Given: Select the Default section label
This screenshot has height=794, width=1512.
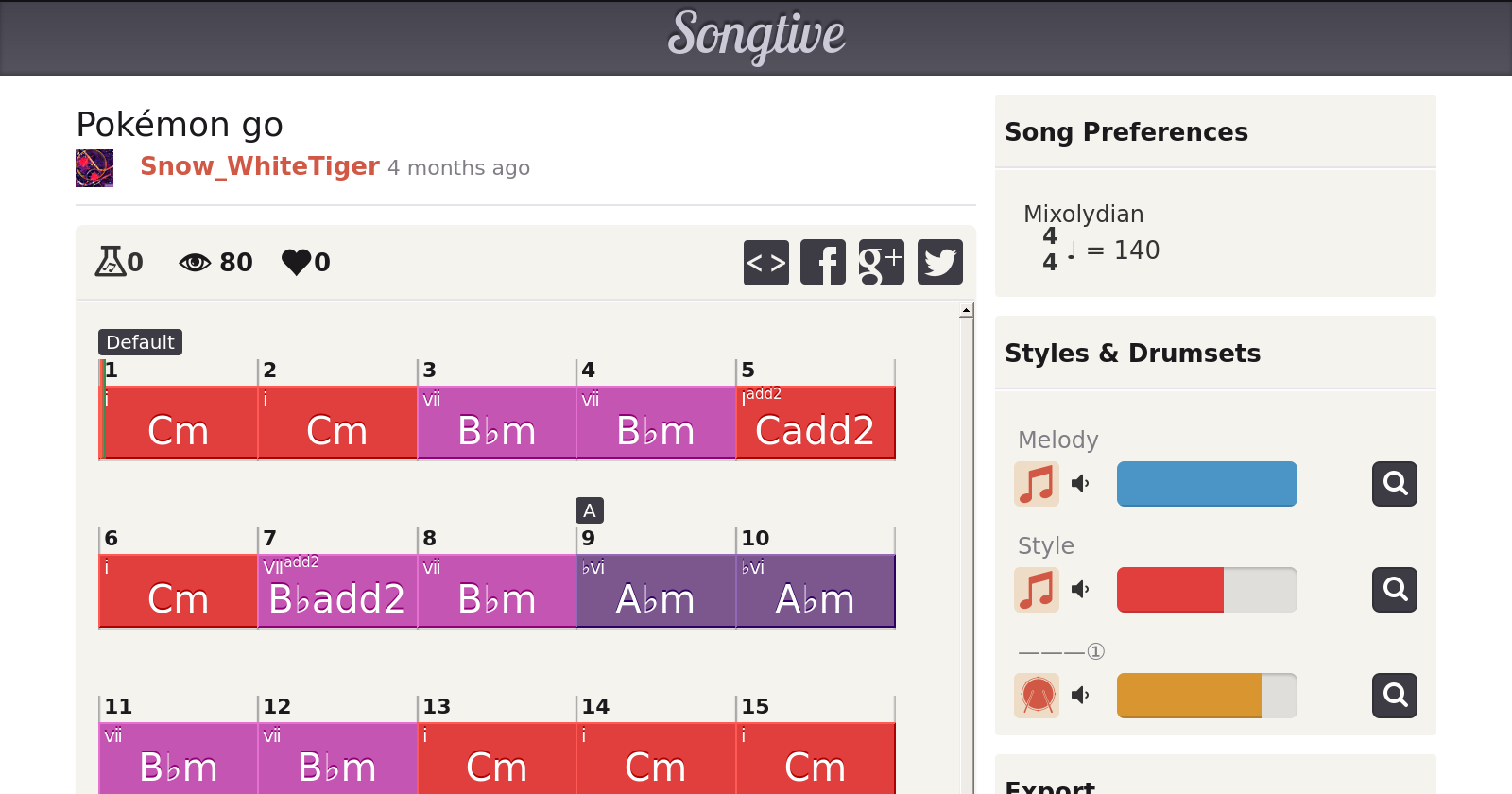Looking at the screenshot, I should (x=140, y=342).
